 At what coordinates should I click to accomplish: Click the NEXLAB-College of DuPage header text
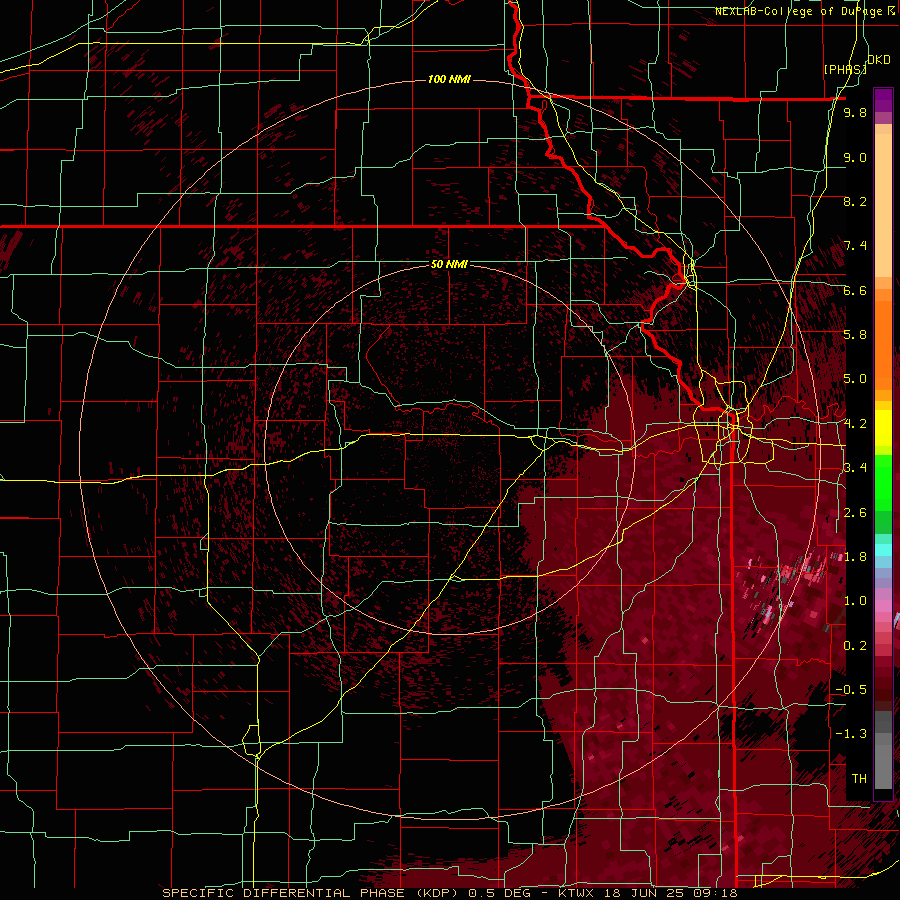[805, 11]
